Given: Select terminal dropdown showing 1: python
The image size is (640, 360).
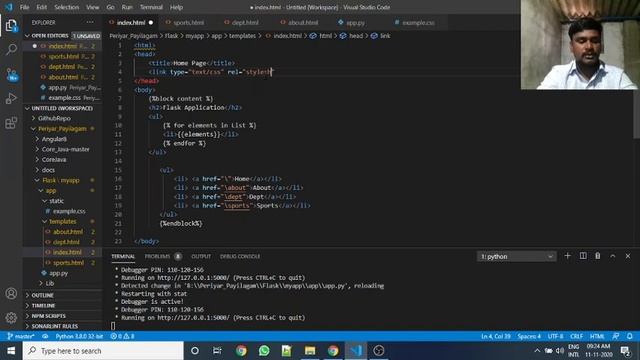Looking at the screenshot, I should tap(516, 256).
